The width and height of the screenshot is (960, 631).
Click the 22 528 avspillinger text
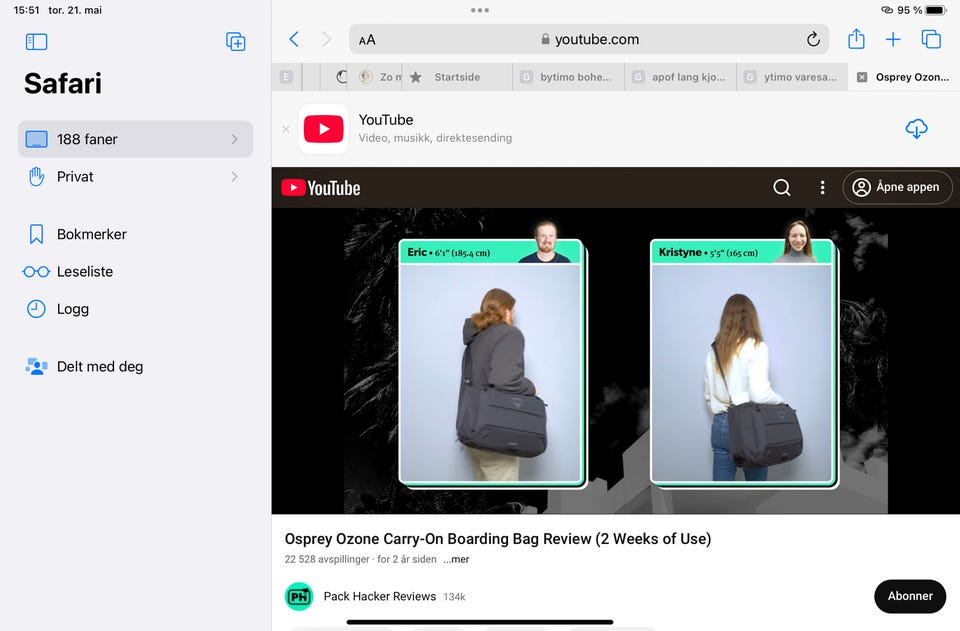click(327, 559)
